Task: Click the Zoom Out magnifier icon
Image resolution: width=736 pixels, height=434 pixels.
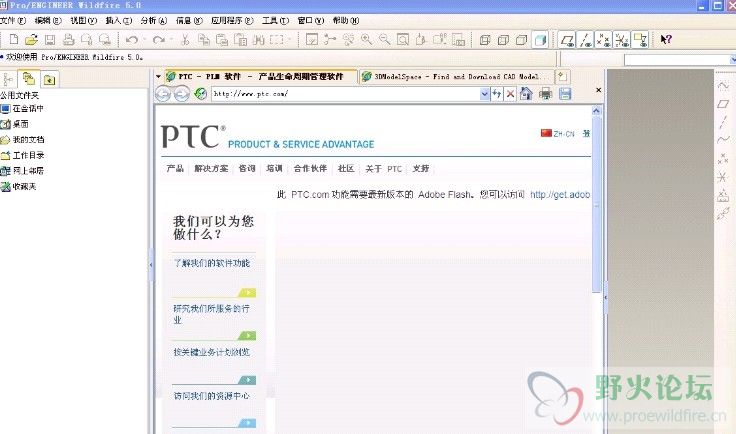Action: [384, 40]
